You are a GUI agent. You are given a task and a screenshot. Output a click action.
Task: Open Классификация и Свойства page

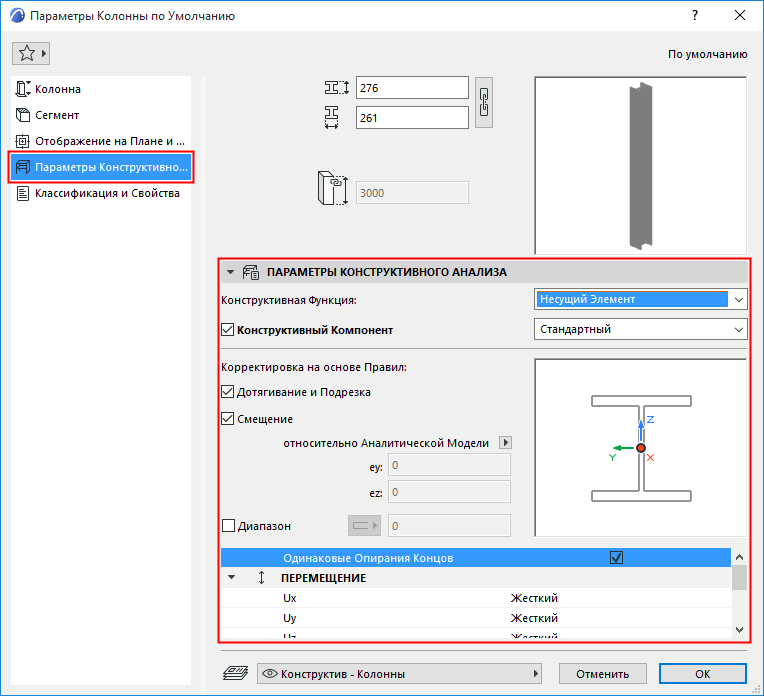point(101,193)
